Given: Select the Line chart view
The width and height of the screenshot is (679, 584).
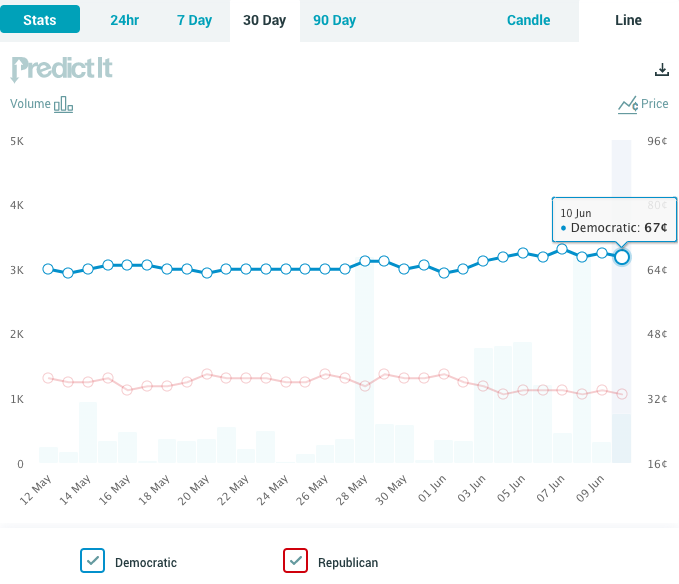Looking at the screenshot, I should point(628,20).
